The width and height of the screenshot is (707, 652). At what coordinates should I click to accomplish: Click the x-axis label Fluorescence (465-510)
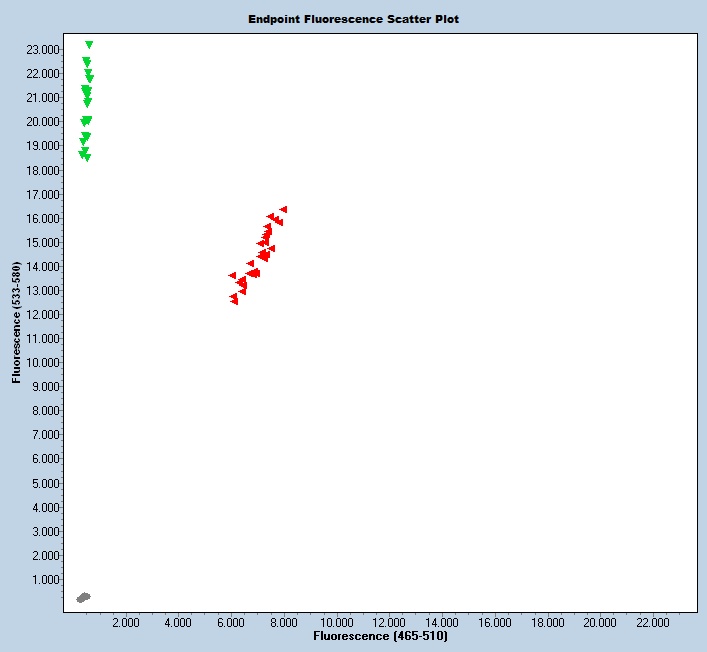click(380, 636)
